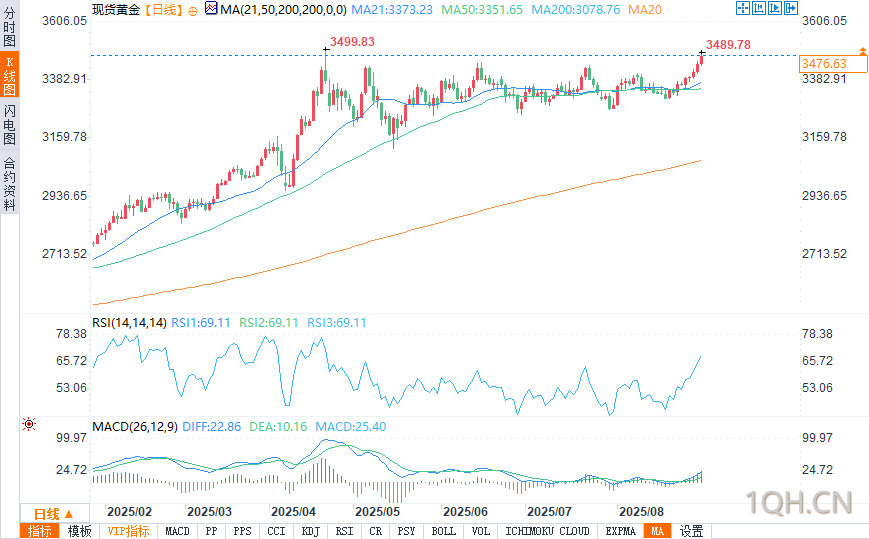Select the ICHIMOKU CLOUD indicator
869x539 pixels.
(548, 531)
